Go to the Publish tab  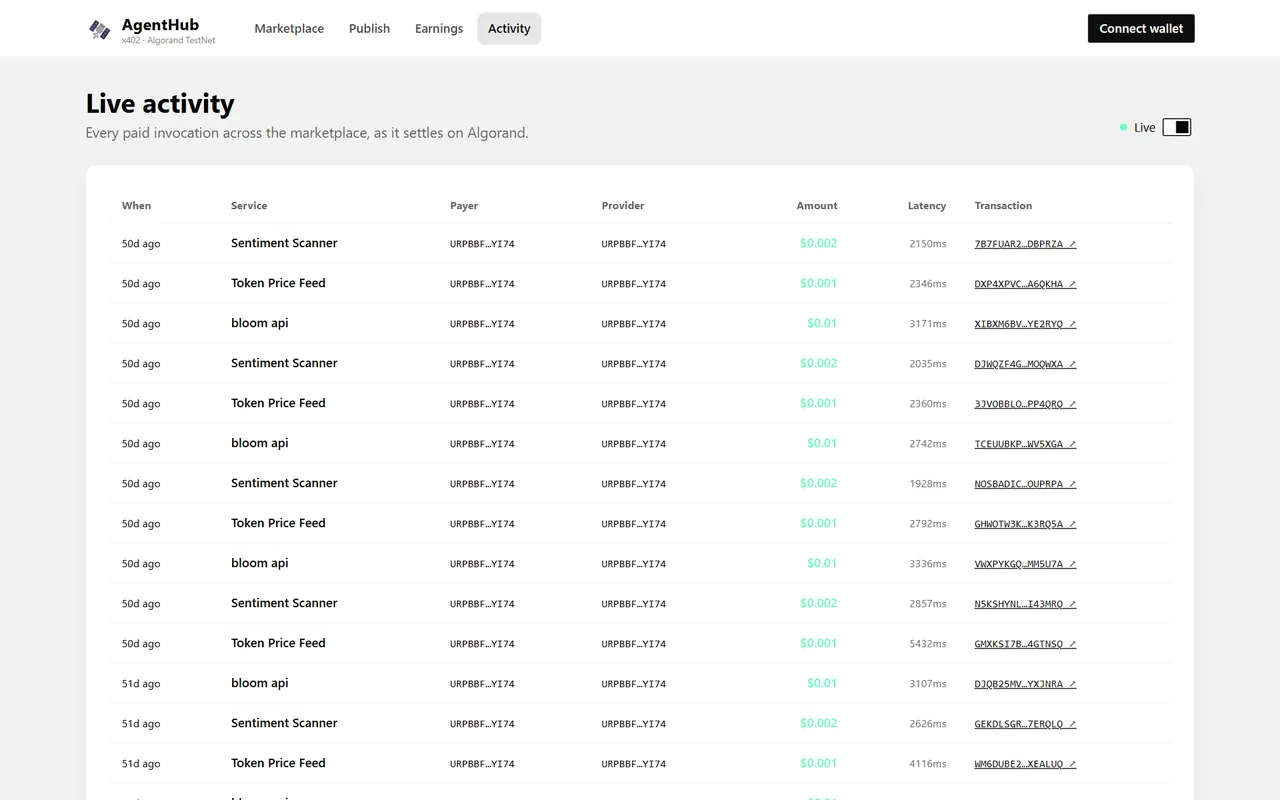pos(369,28)
